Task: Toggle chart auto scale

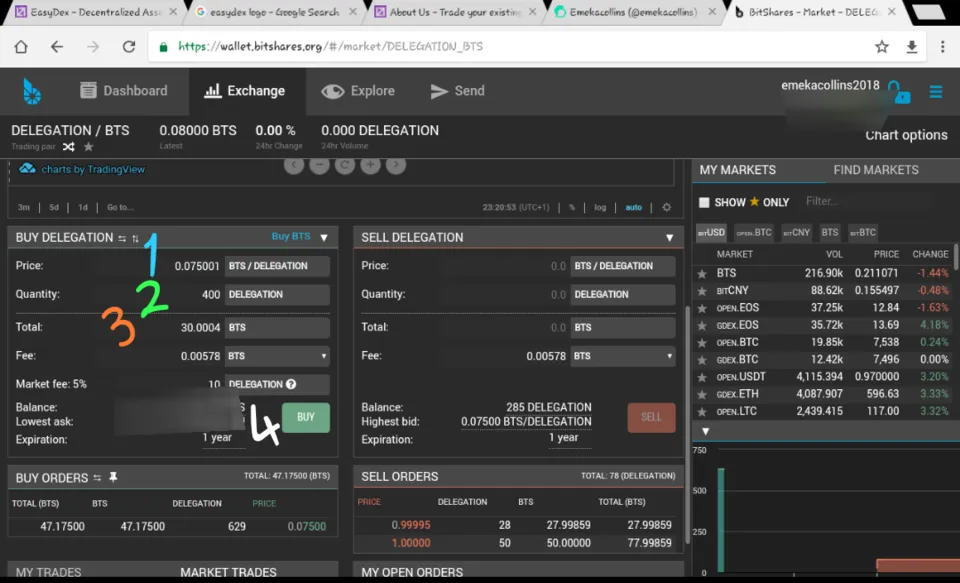Action: coord(634,207)
